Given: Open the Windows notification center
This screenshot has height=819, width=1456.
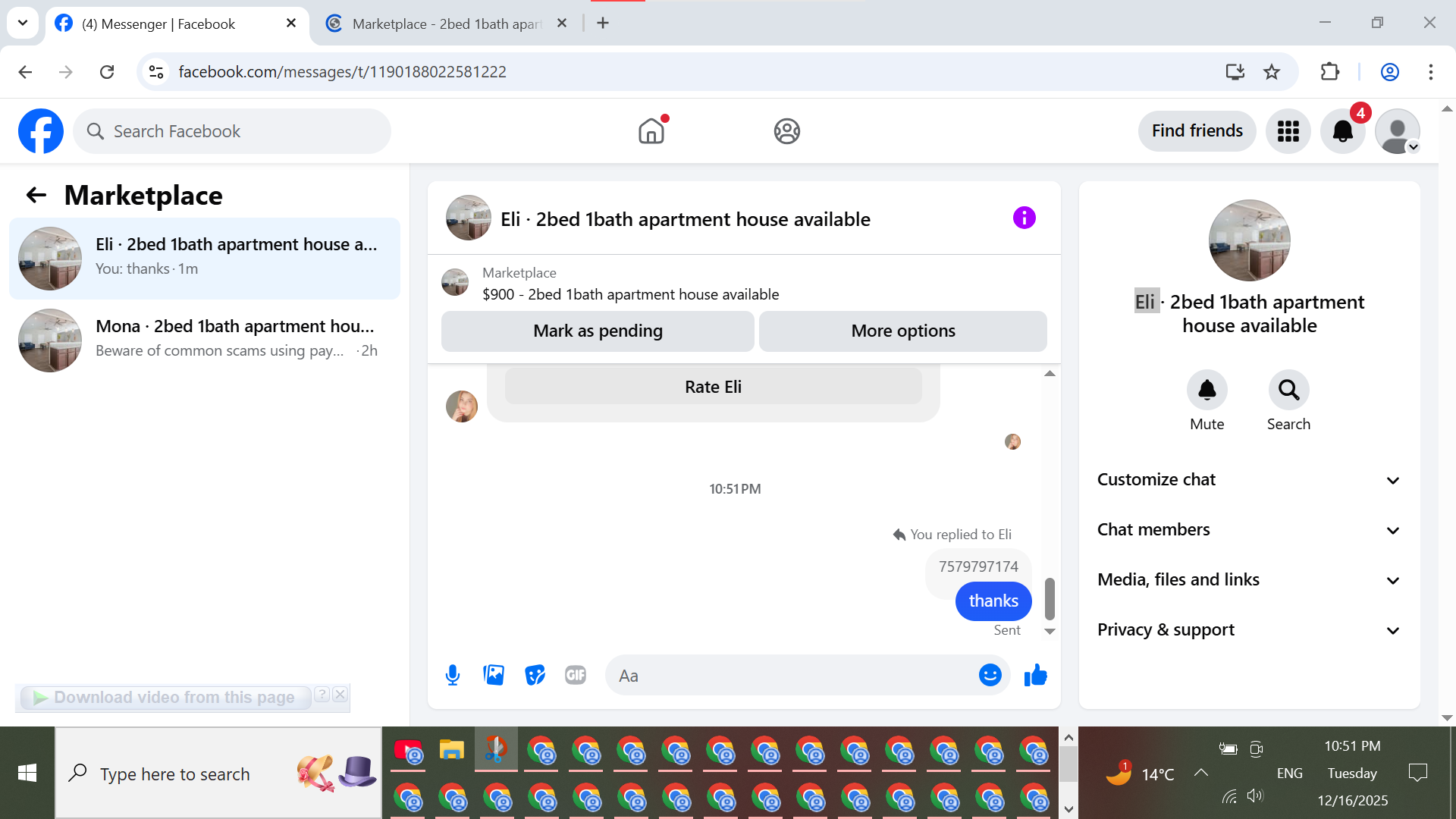Looking at the screenshot, I should pyautogui.click(x=1417, y=773).
